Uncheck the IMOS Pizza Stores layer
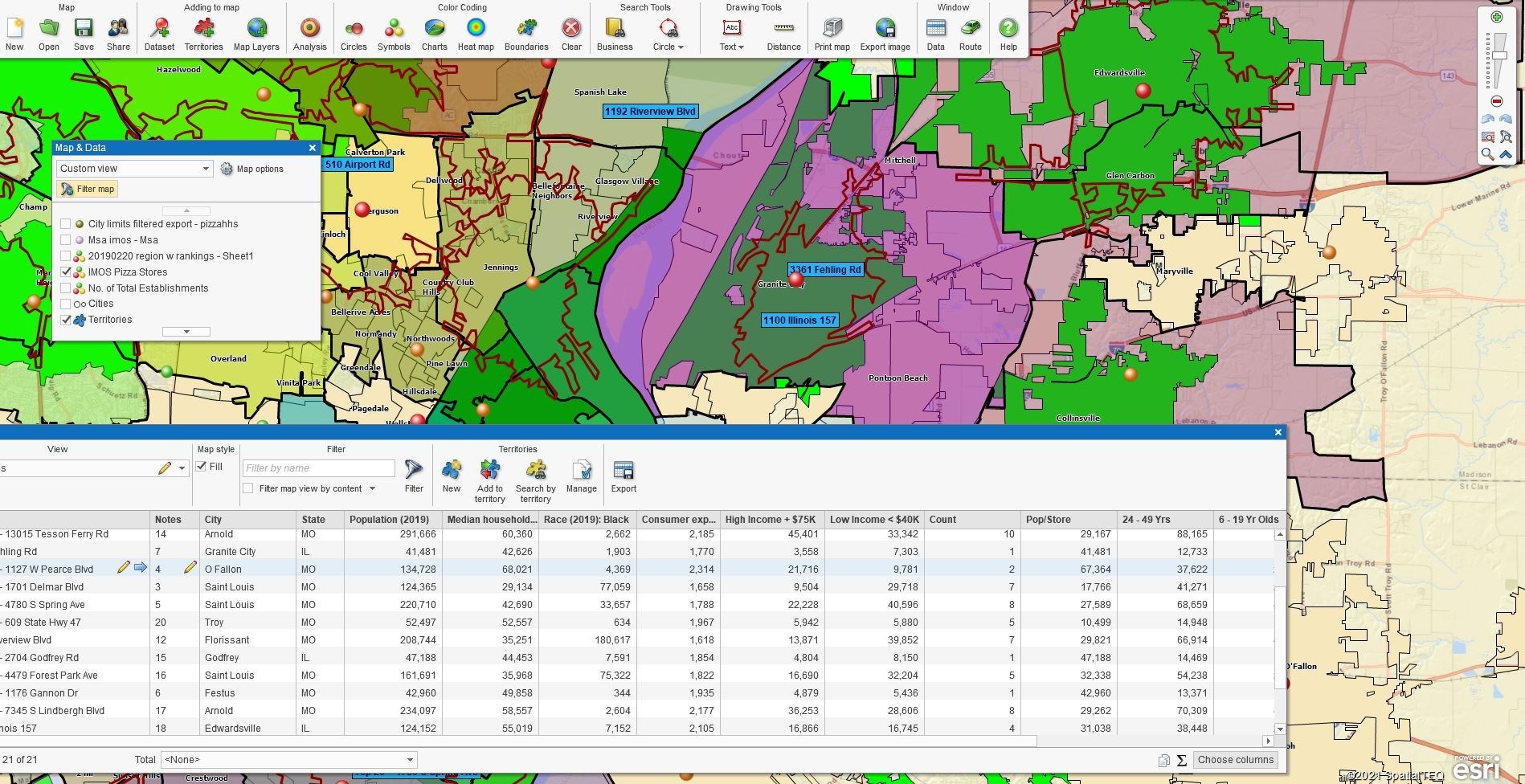This screenshot has height=784, width=1525. click(66, 272)
